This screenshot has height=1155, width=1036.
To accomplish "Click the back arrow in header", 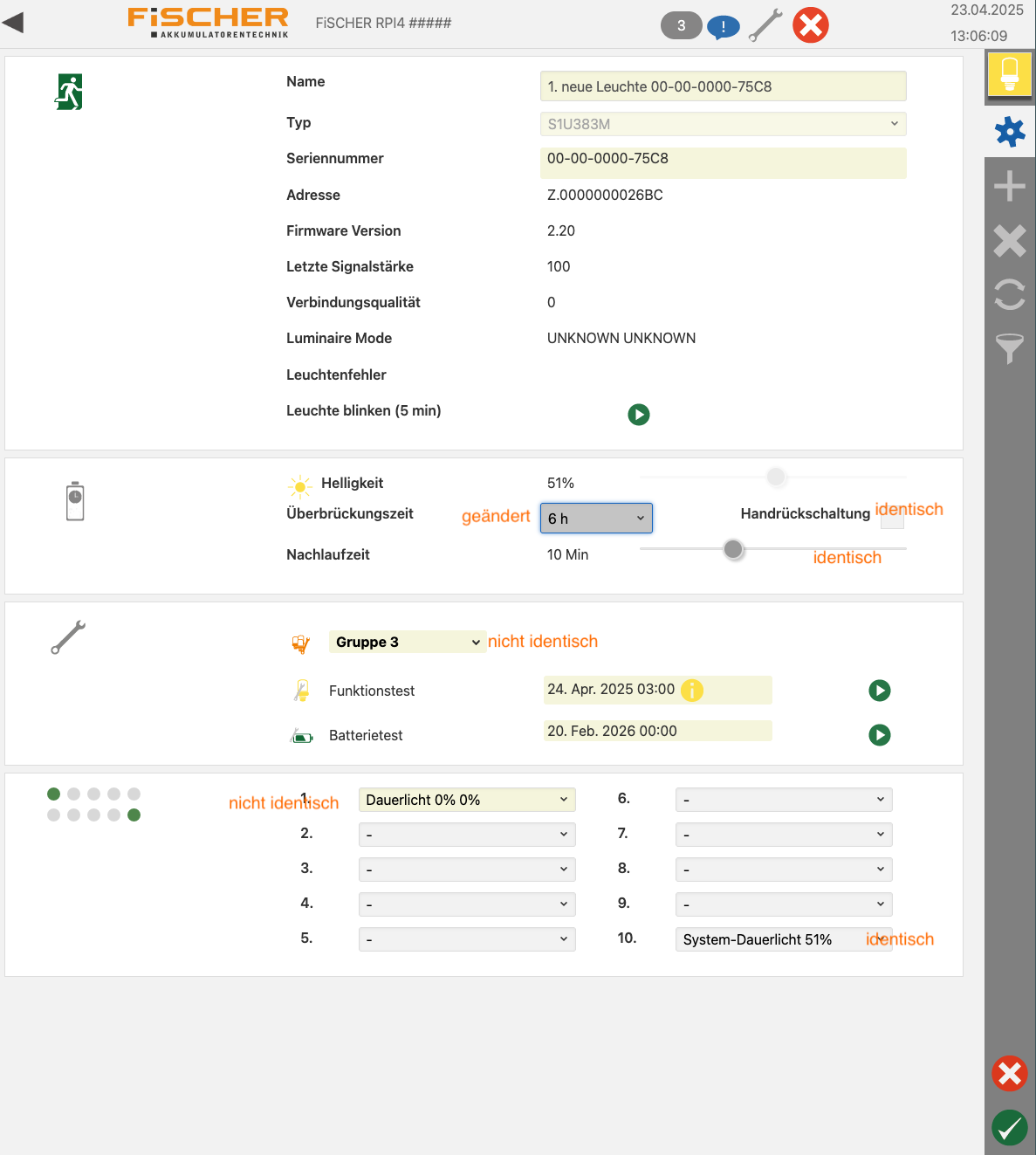I will coord(14,23).
